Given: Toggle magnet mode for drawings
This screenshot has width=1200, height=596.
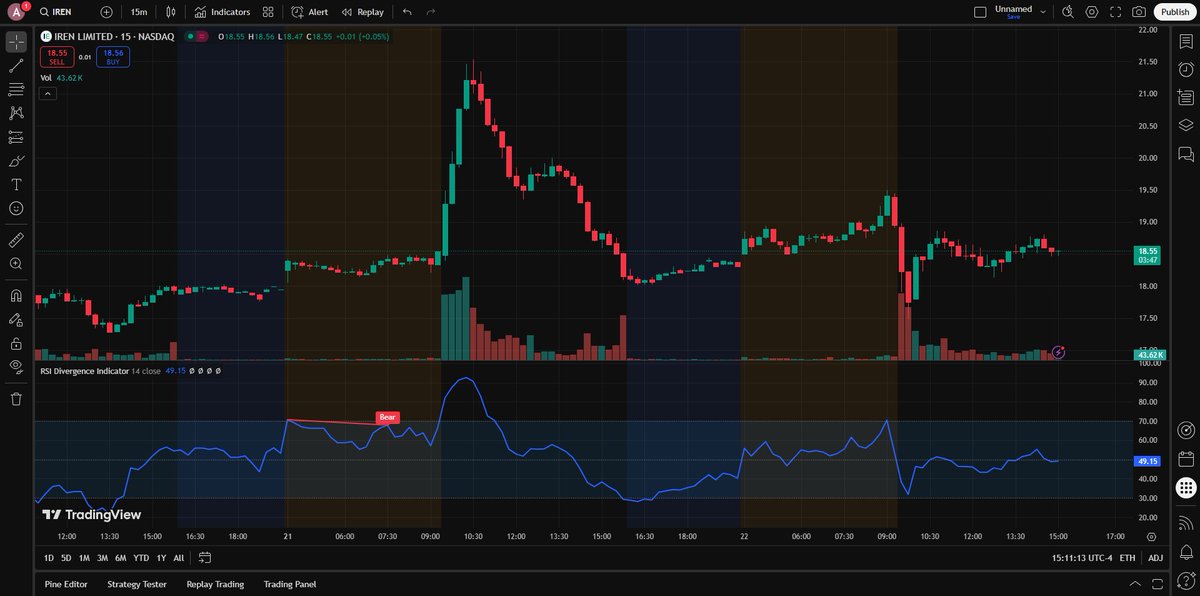Looking at the screenshot, I should (x=16, y=296).
